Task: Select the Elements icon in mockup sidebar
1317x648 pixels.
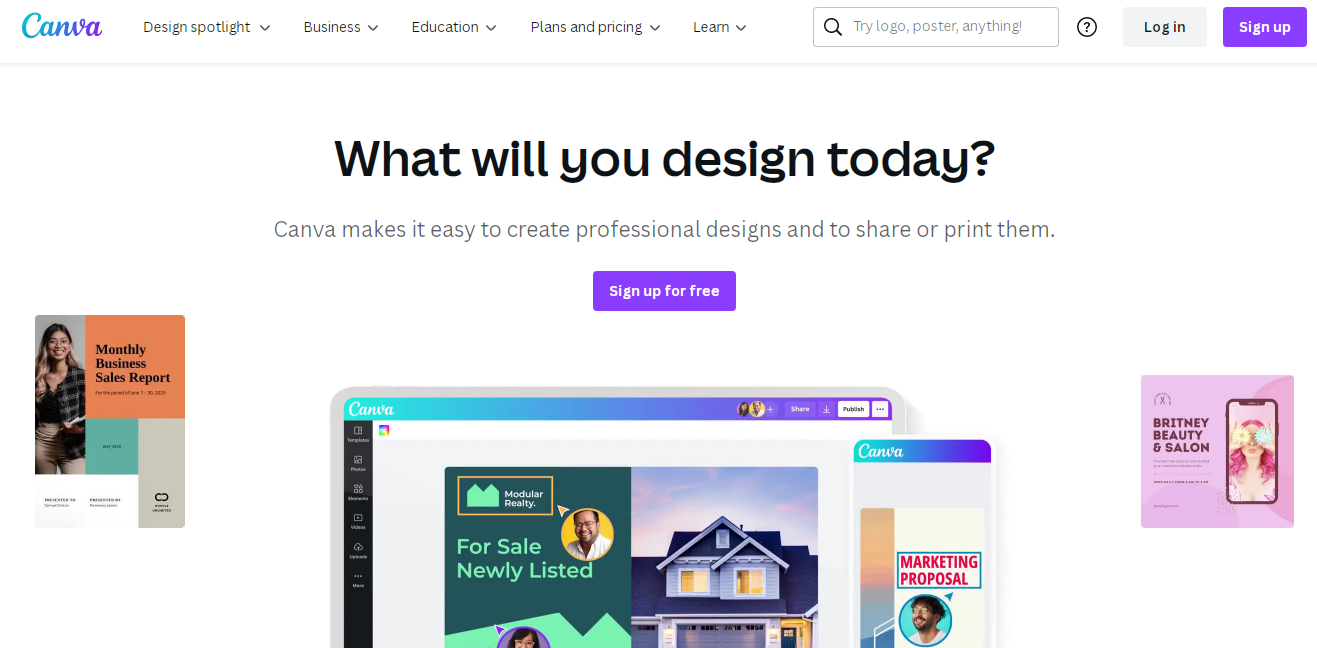Action: (x=358, y=491)
